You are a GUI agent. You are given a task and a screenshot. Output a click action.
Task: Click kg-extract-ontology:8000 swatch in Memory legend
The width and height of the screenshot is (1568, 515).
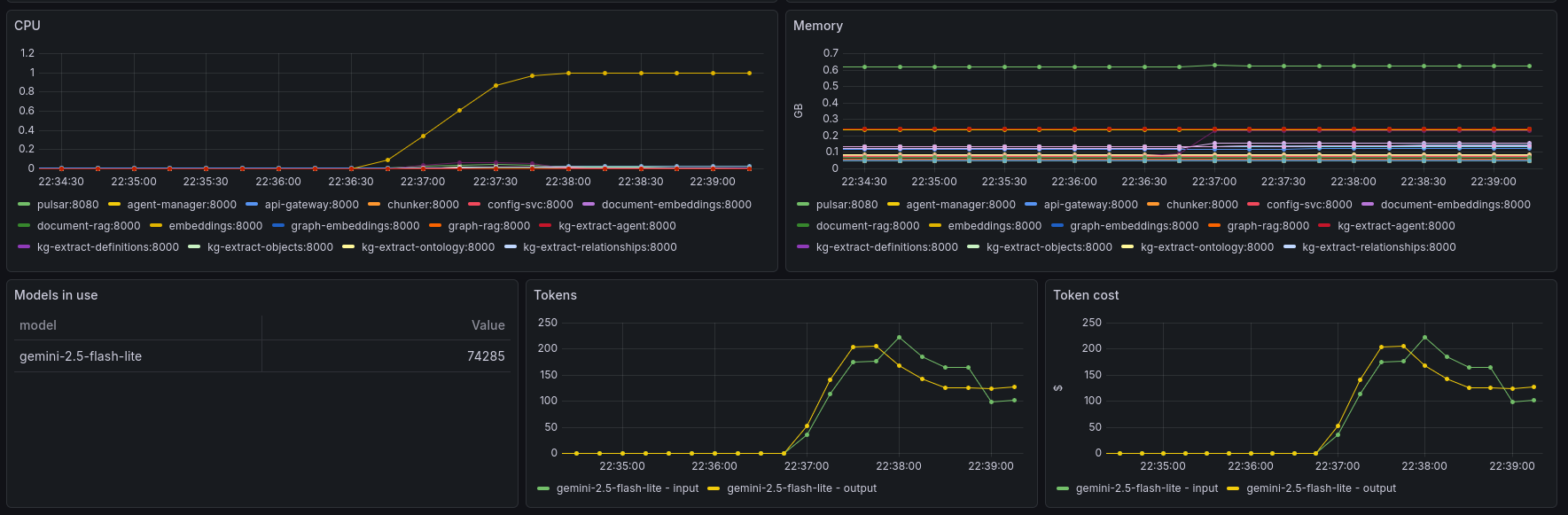[1127, 247]
